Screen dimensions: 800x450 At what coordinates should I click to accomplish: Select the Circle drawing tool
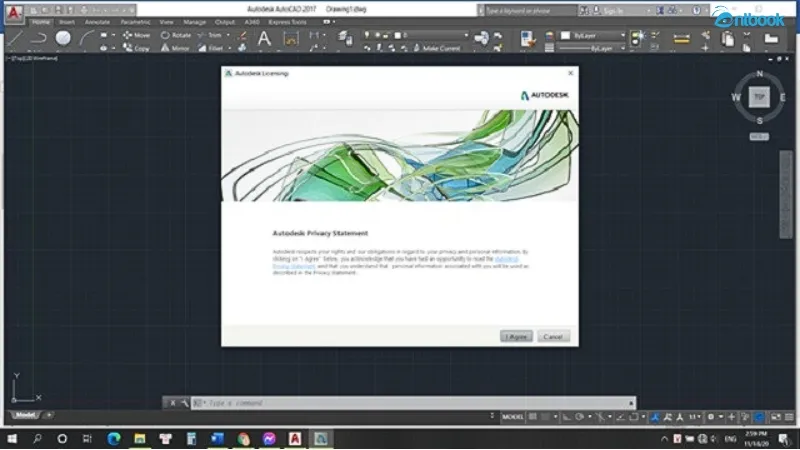tap(63, 38)
